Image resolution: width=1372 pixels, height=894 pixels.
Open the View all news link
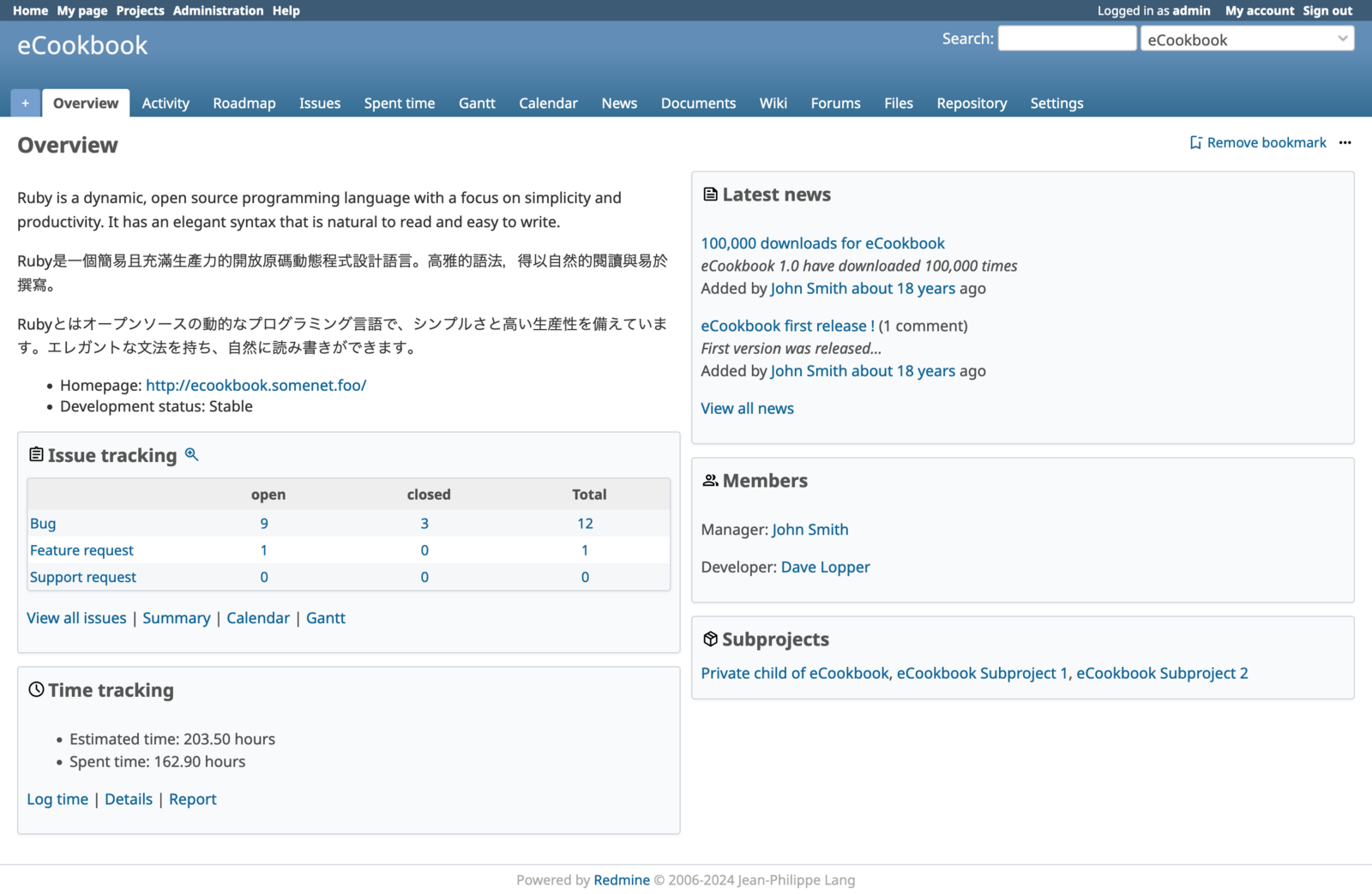tap(746, 408)
